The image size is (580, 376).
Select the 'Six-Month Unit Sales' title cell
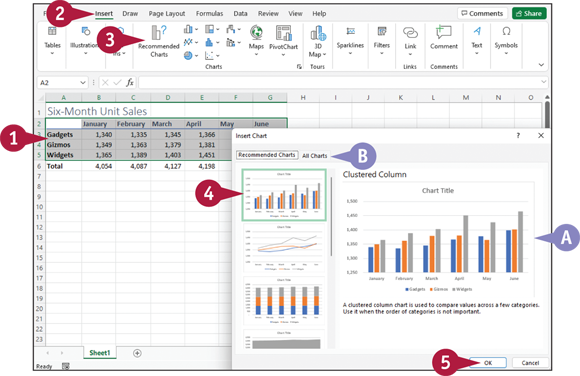pyautogui.click(x=97, y=111)
